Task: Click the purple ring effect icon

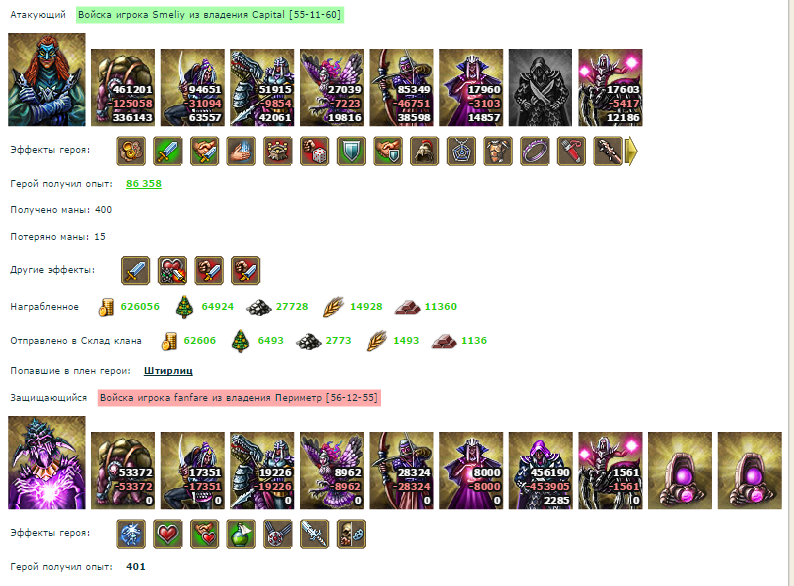Action: [x=535, y=151]
